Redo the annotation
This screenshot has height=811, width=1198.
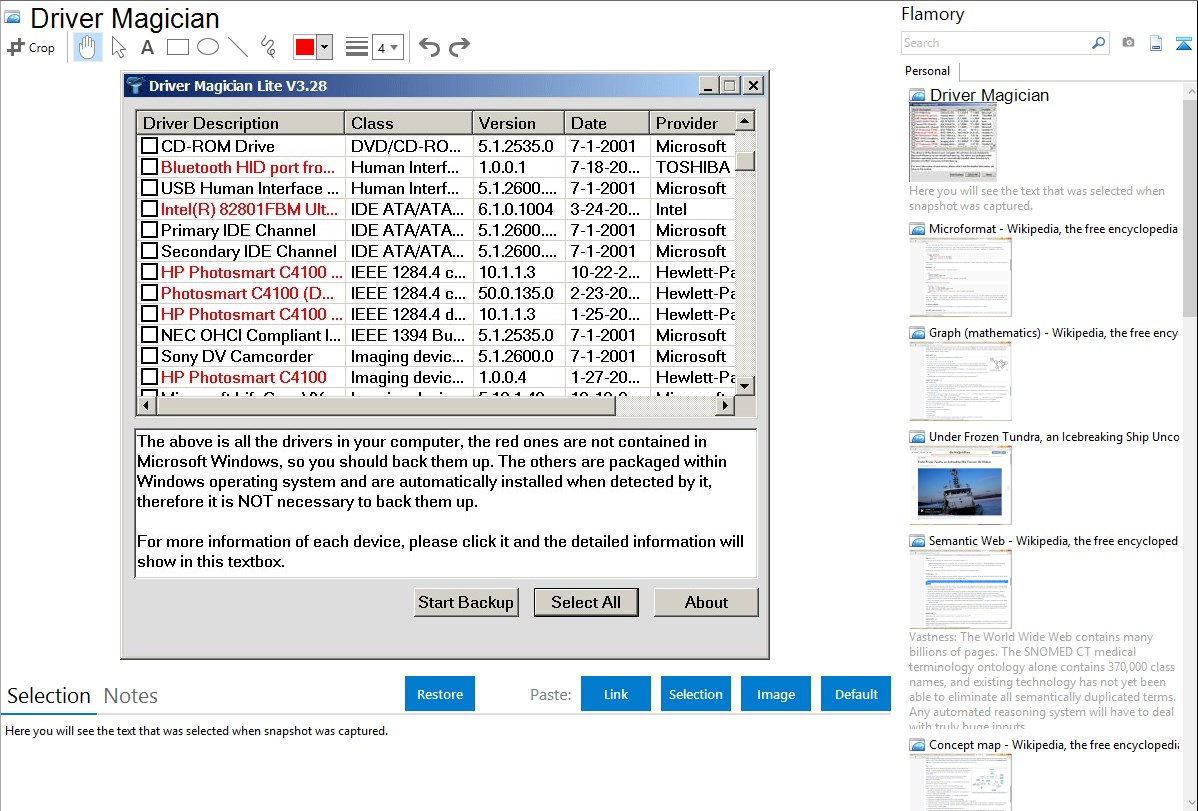(459, 47)
